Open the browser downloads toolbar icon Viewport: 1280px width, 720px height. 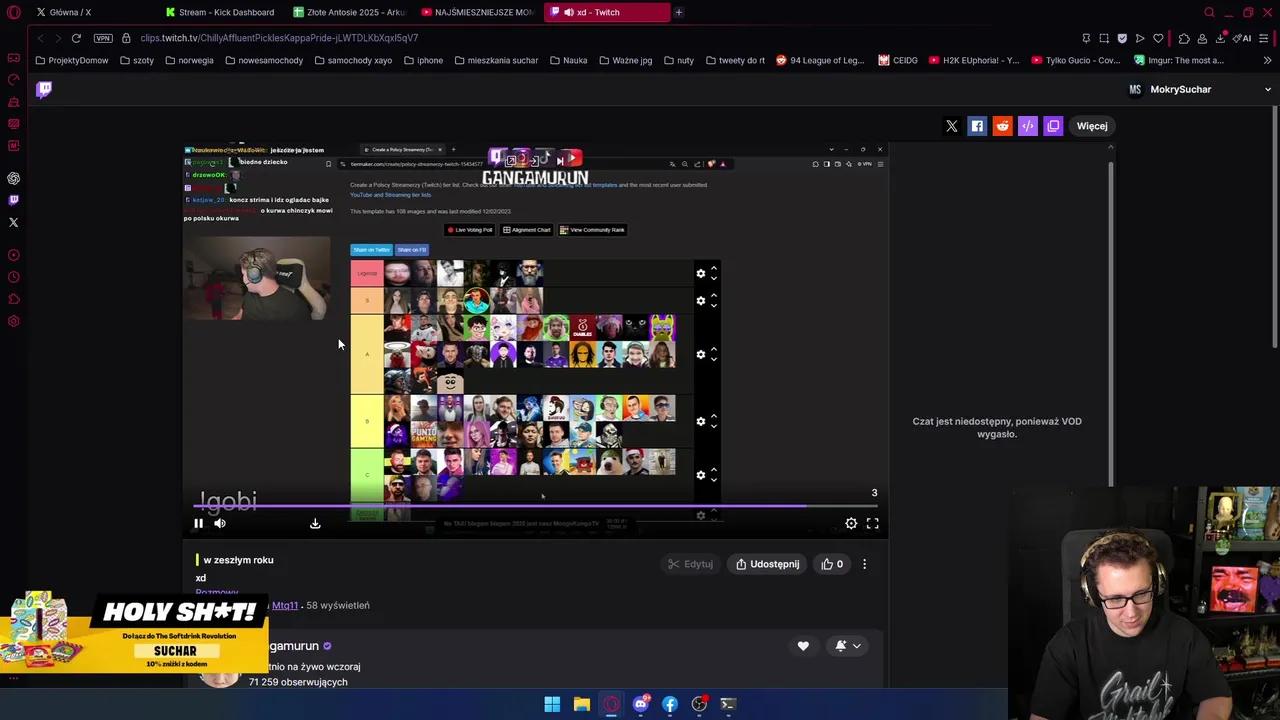tap(1220, 38)
